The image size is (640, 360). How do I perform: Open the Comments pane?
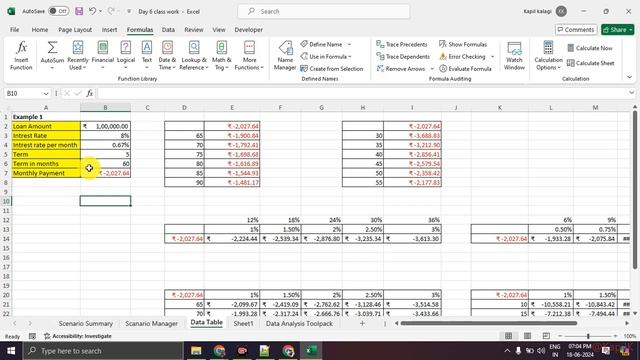[576, 30]
